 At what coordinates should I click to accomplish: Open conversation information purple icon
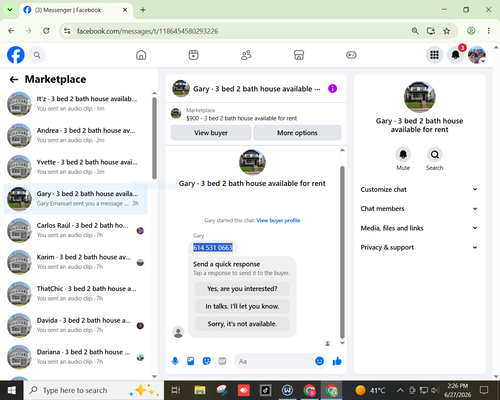(332, 89)
